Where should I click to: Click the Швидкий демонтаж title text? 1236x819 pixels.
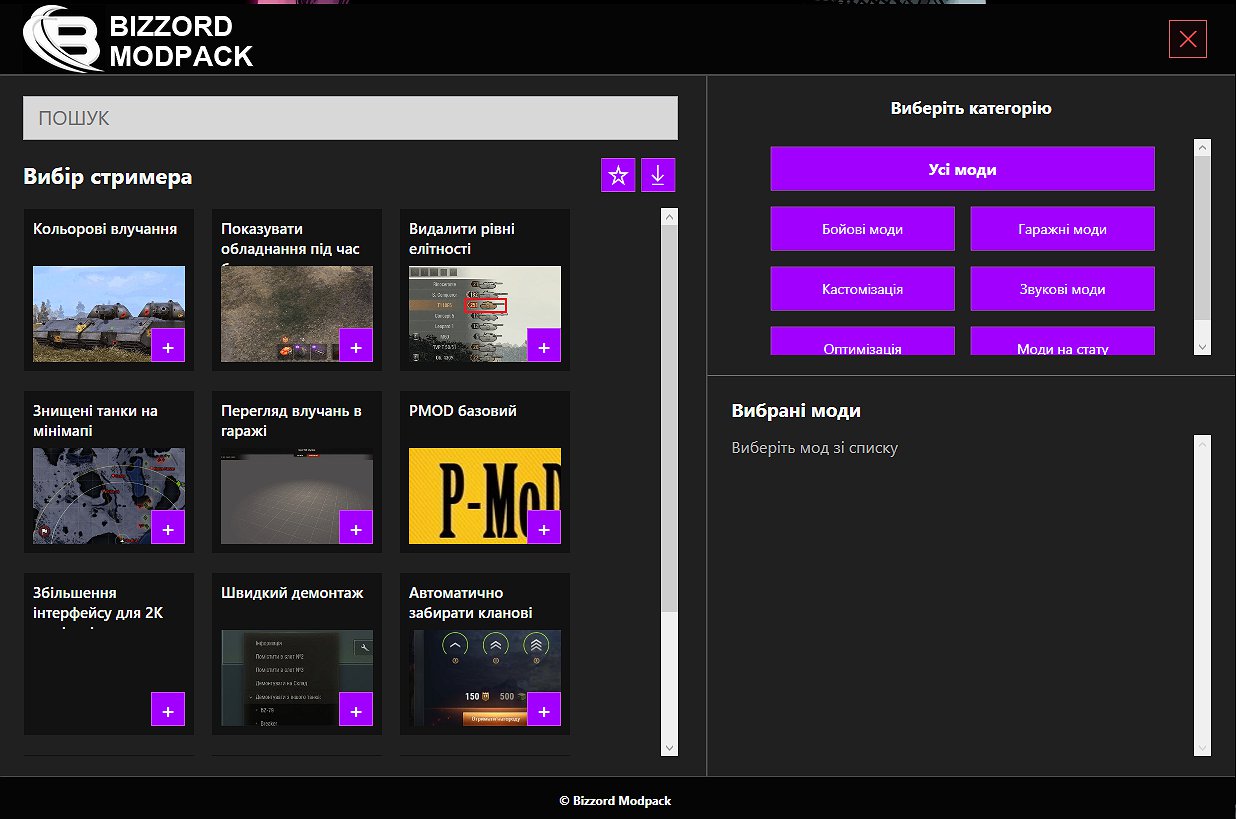tap(292, 593)
